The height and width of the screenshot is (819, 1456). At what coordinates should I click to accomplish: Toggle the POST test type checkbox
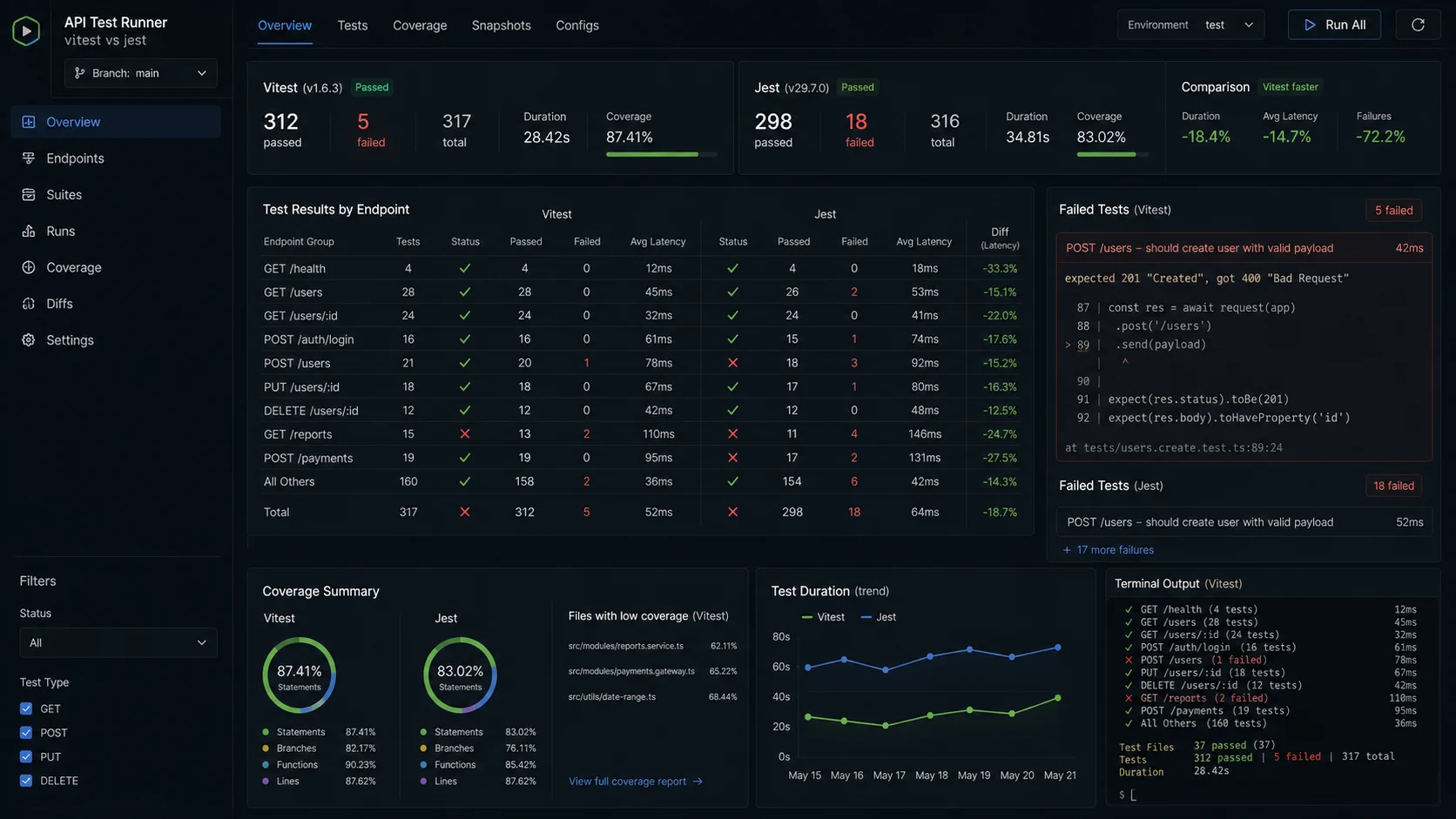coord(26,733)
